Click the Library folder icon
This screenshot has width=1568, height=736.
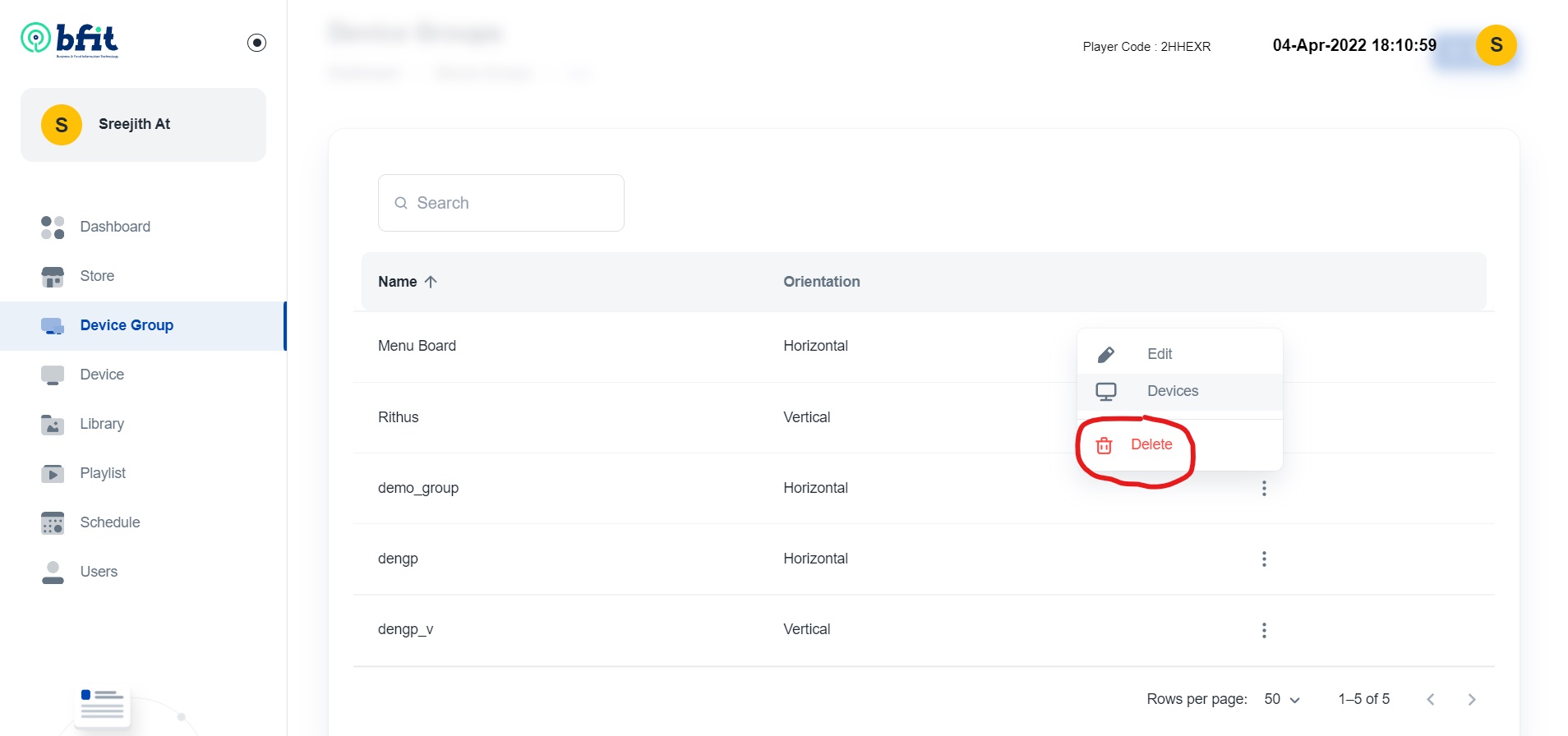point(53,425)
